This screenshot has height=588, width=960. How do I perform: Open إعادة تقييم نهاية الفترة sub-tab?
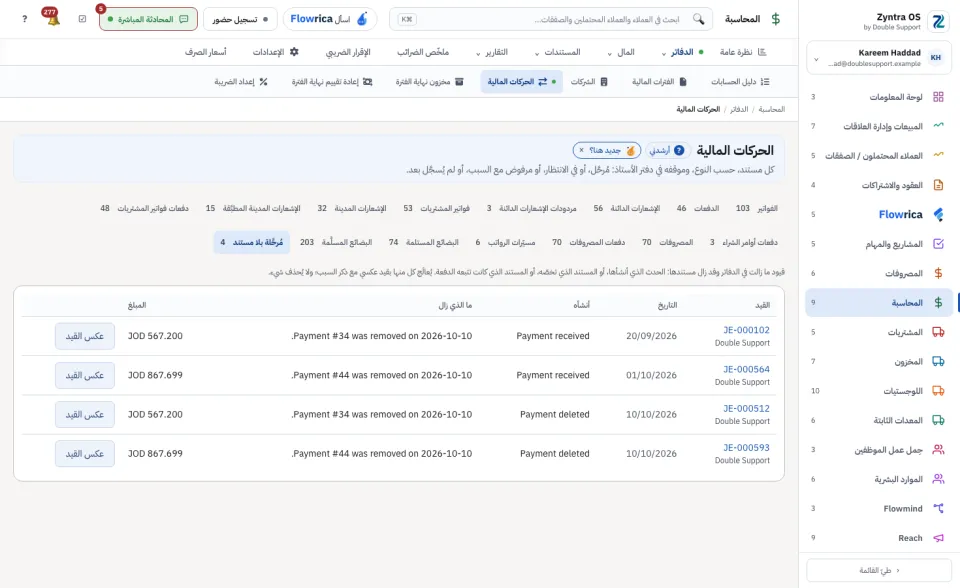pos(332,81)
